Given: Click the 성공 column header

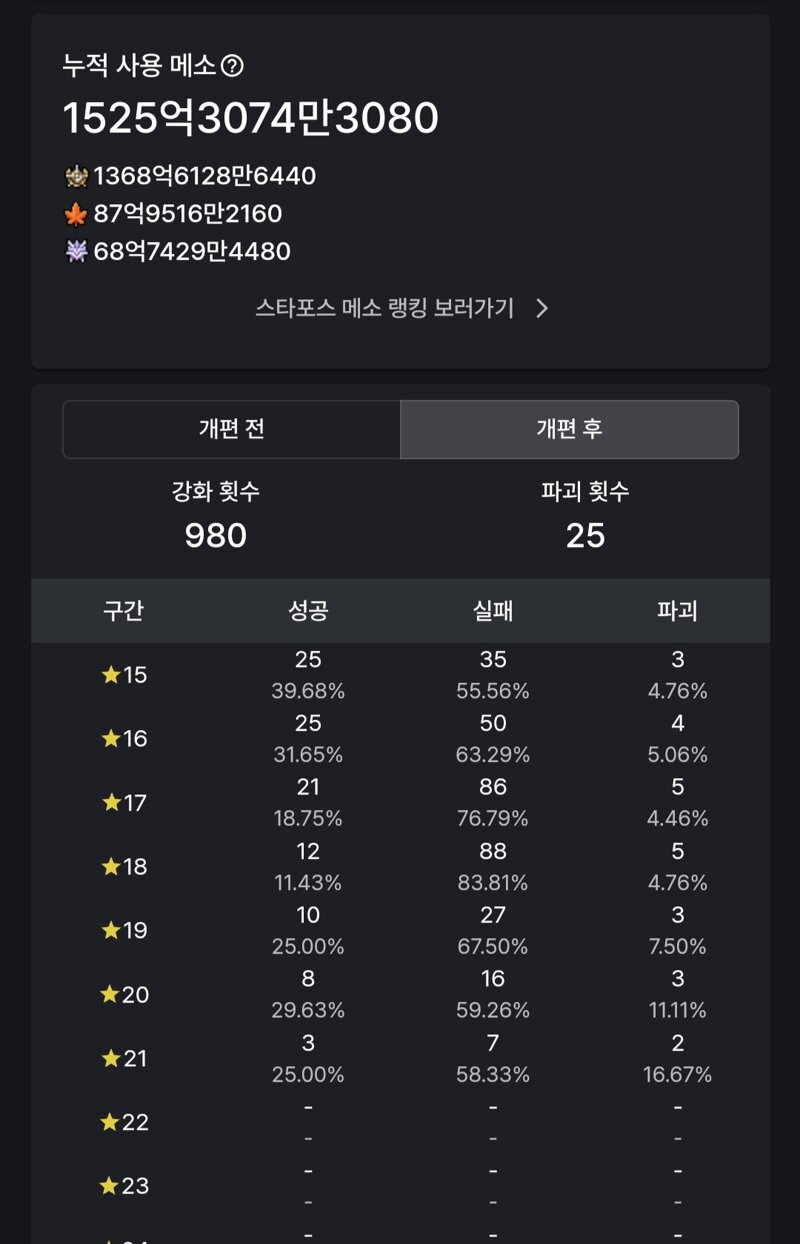Looking at the screenshot, I should (x=308, y=611).
